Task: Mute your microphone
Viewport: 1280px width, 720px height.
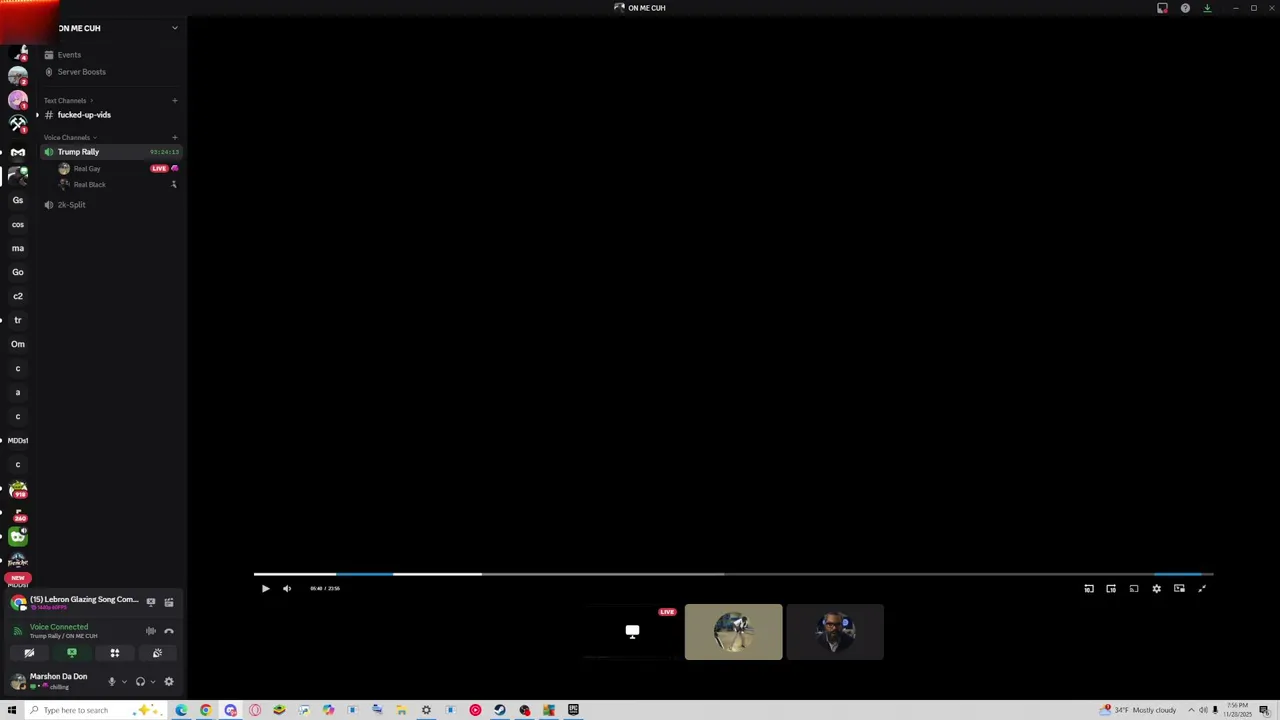Action: (x=112, y=682)
